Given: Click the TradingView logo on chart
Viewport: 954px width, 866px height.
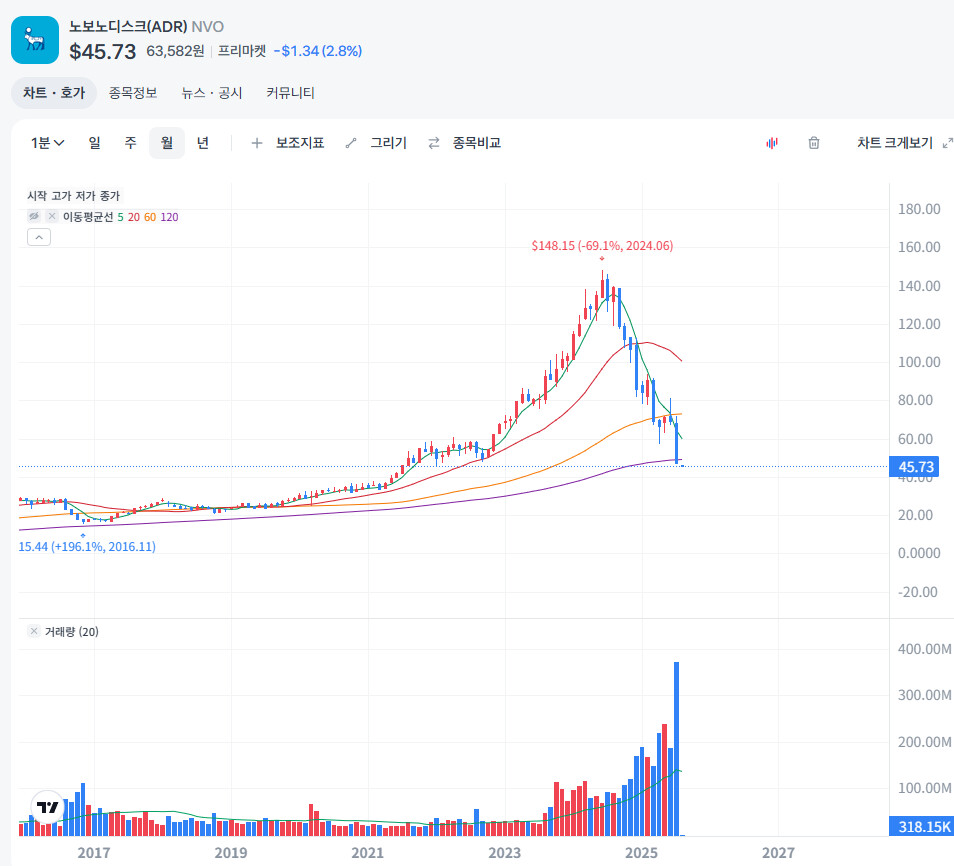Looking at the screenshot, I should click(x=47, y=806).
